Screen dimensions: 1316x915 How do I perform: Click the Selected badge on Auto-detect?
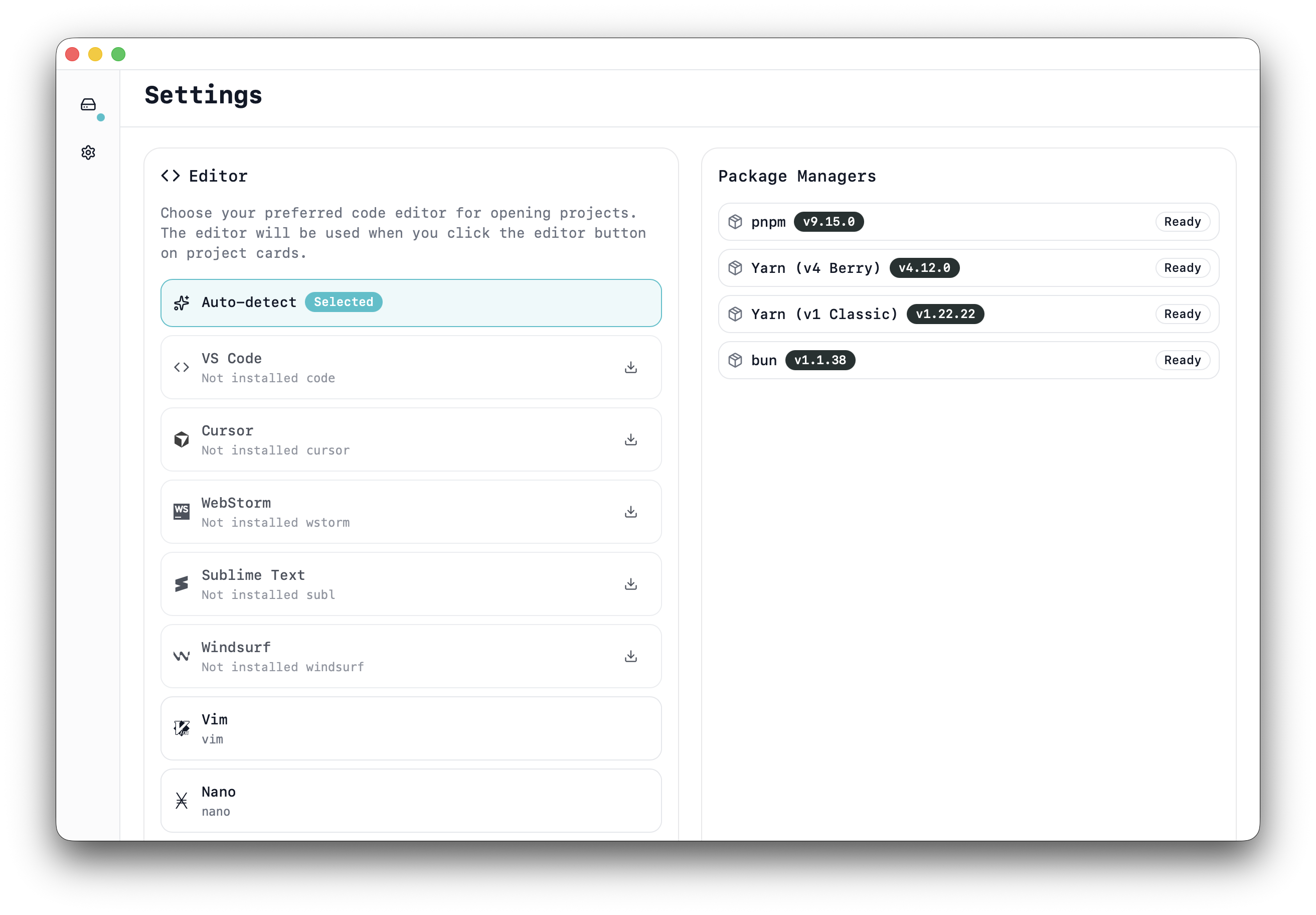(x=344, y=302)
